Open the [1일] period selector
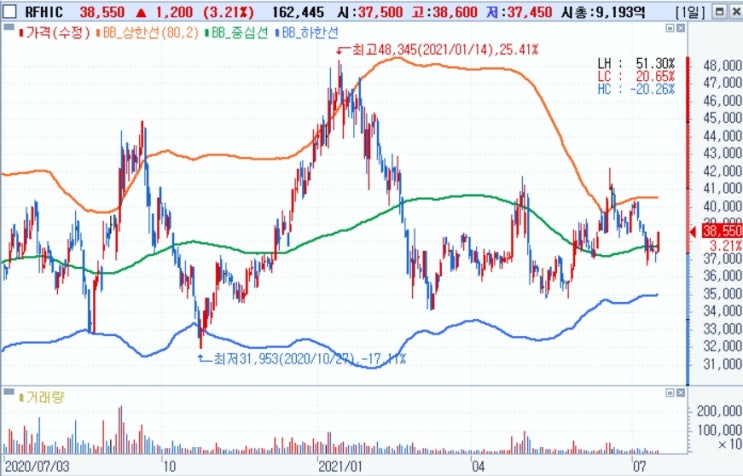 coord(690,12)
